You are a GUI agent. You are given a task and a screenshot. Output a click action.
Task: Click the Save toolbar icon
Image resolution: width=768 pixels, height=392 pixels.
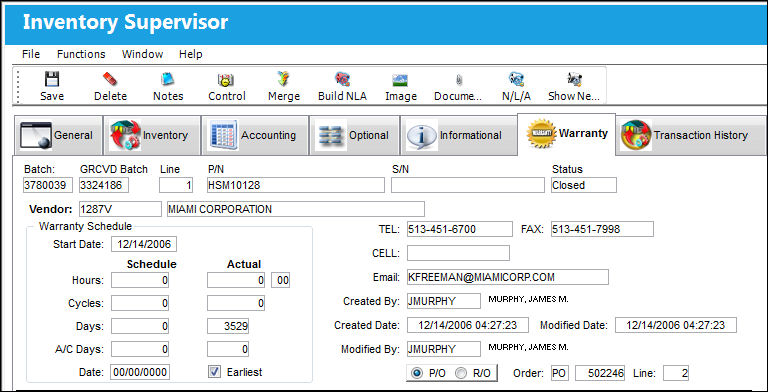52,79
